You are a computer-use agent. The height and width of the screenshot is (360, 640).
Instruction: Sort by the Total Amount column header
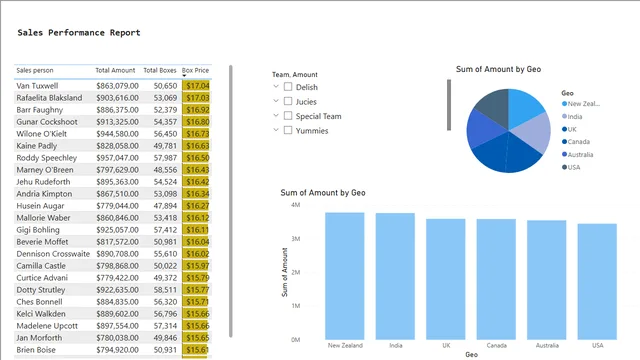tap(115, 70)
